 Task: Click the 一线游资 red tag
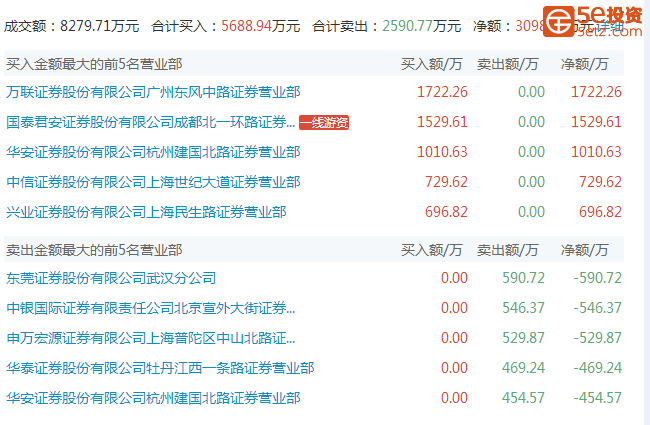(324, 123)
